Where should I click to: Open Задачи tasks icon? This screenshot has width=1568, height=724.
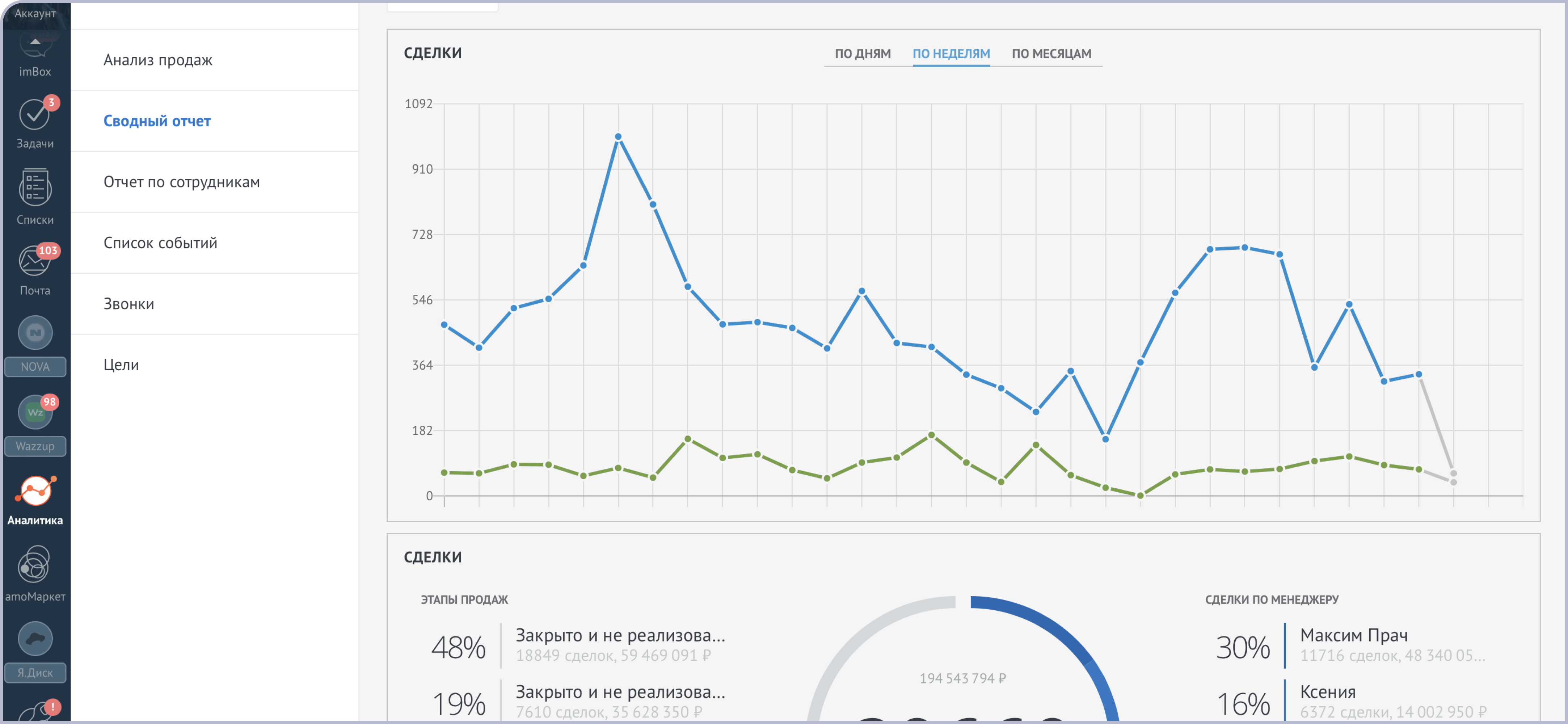[x=35, y=114]
